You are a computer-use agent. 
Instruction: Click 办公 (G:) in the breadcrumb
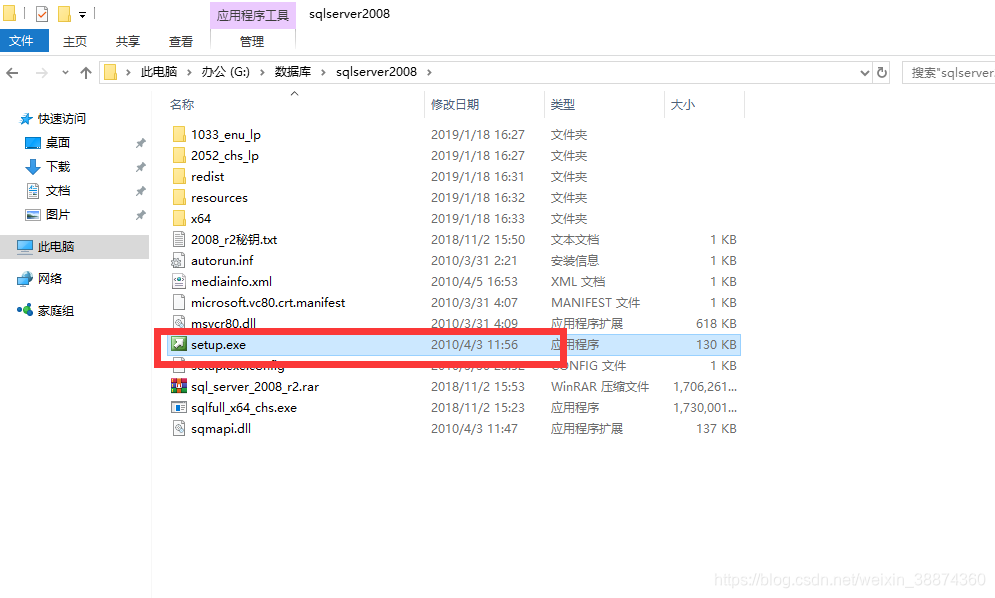[226, 72]
